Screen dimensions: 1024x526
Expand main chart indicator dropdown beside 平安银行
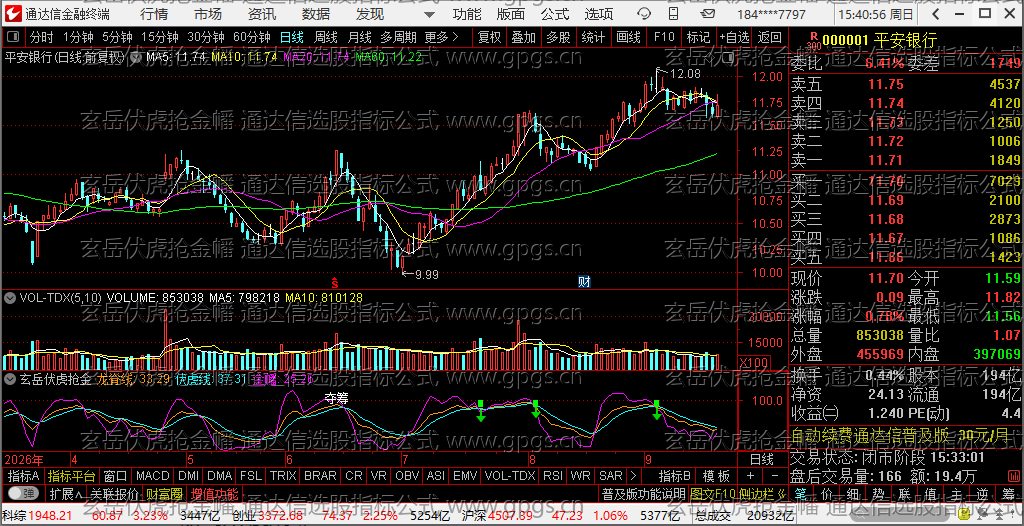pos(136,57)
